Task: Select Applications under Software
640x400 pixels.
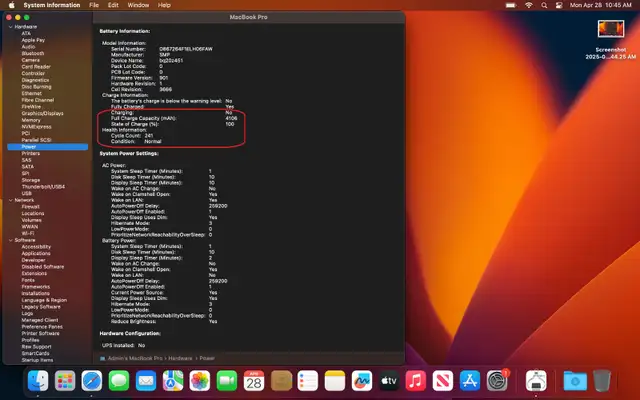Action: pyautogui.click(x=36, y=253)
